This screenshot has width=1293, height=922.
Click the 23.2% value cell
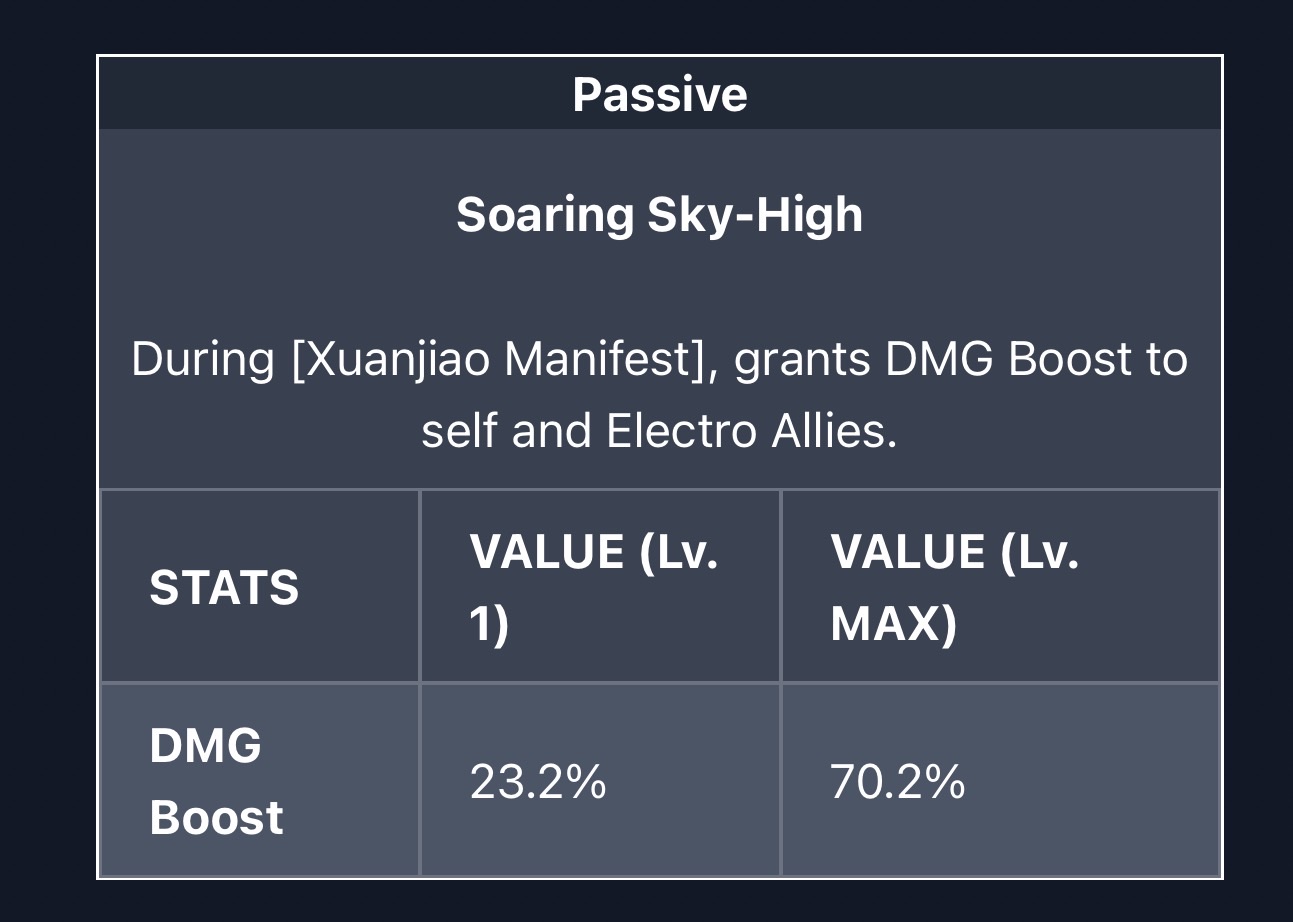click(538, 781)
